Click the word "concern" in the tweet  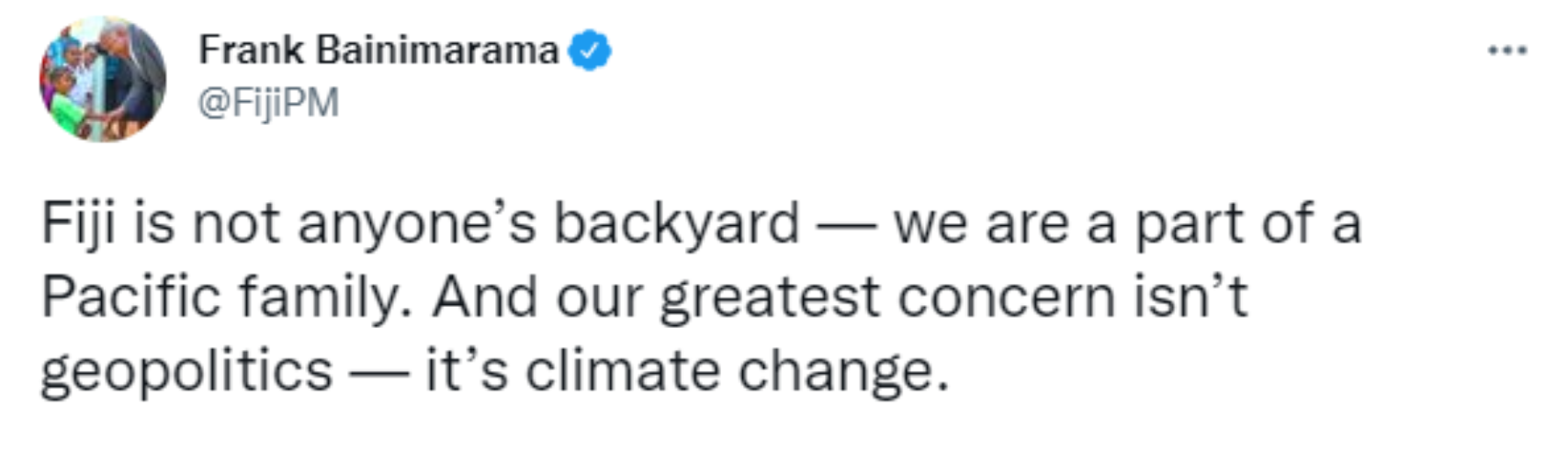tap(1005, 297)
